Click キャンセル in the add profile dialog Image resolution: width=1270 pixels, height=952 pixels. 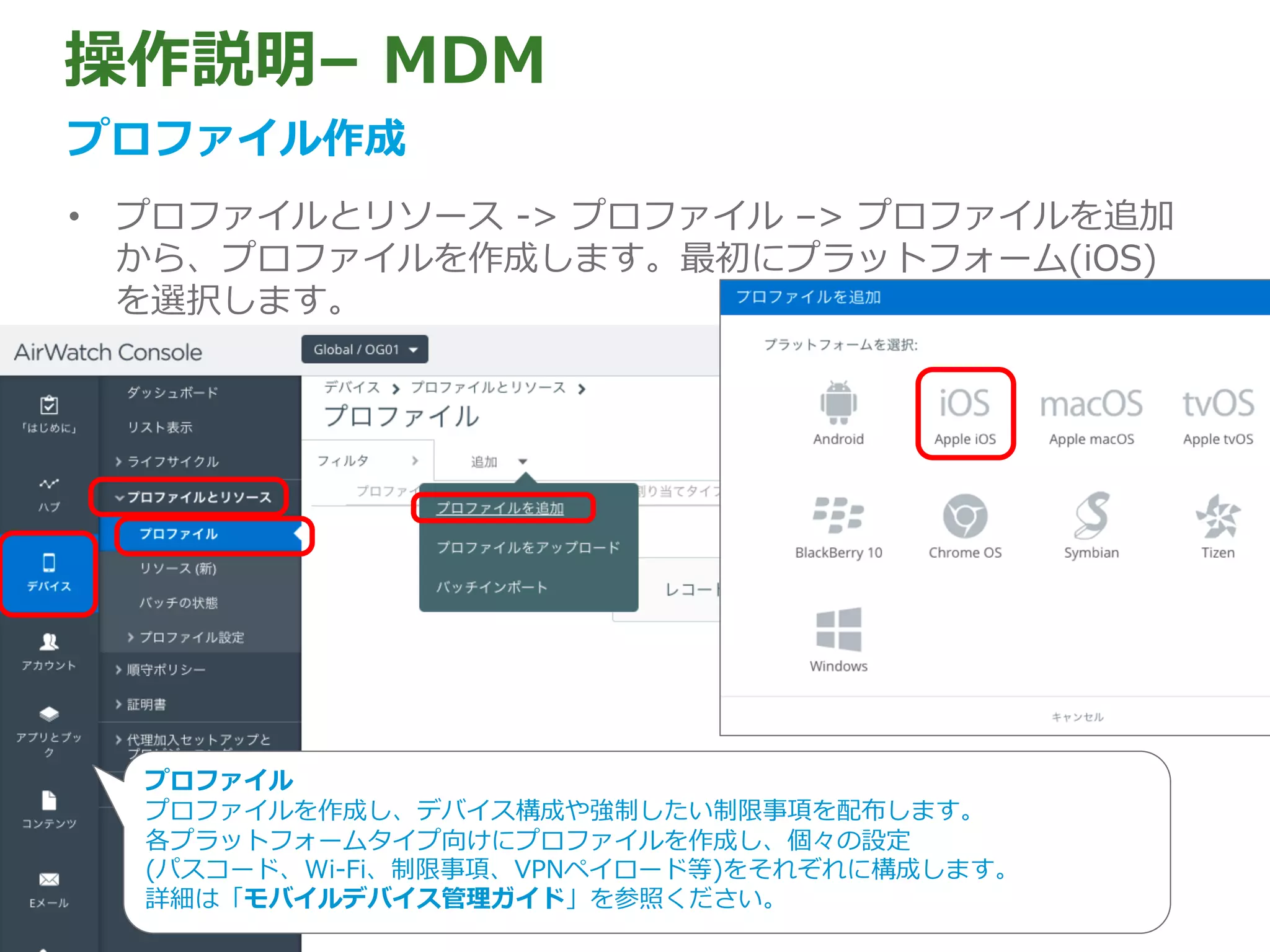tap(1078, 717)
